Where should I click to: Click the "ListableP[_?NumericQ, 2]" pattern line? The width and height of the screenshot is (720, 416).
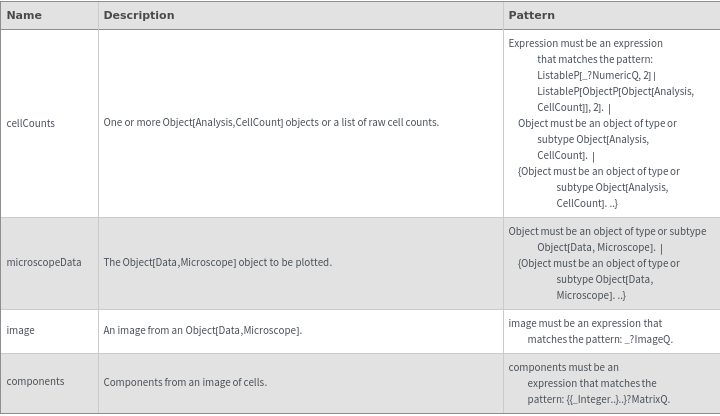click(596, 75)
